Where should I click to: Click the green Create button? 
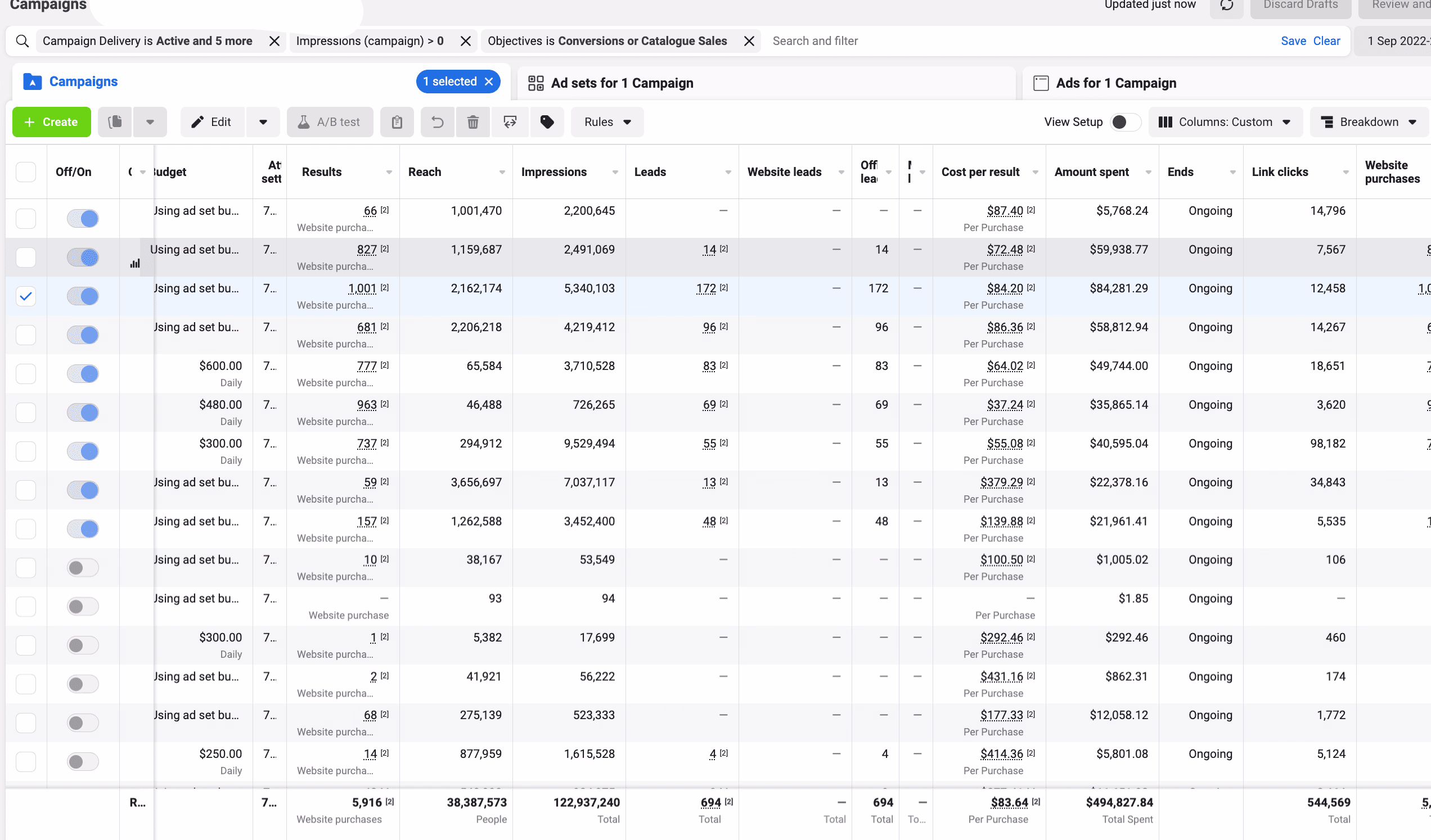coord(52,122)
